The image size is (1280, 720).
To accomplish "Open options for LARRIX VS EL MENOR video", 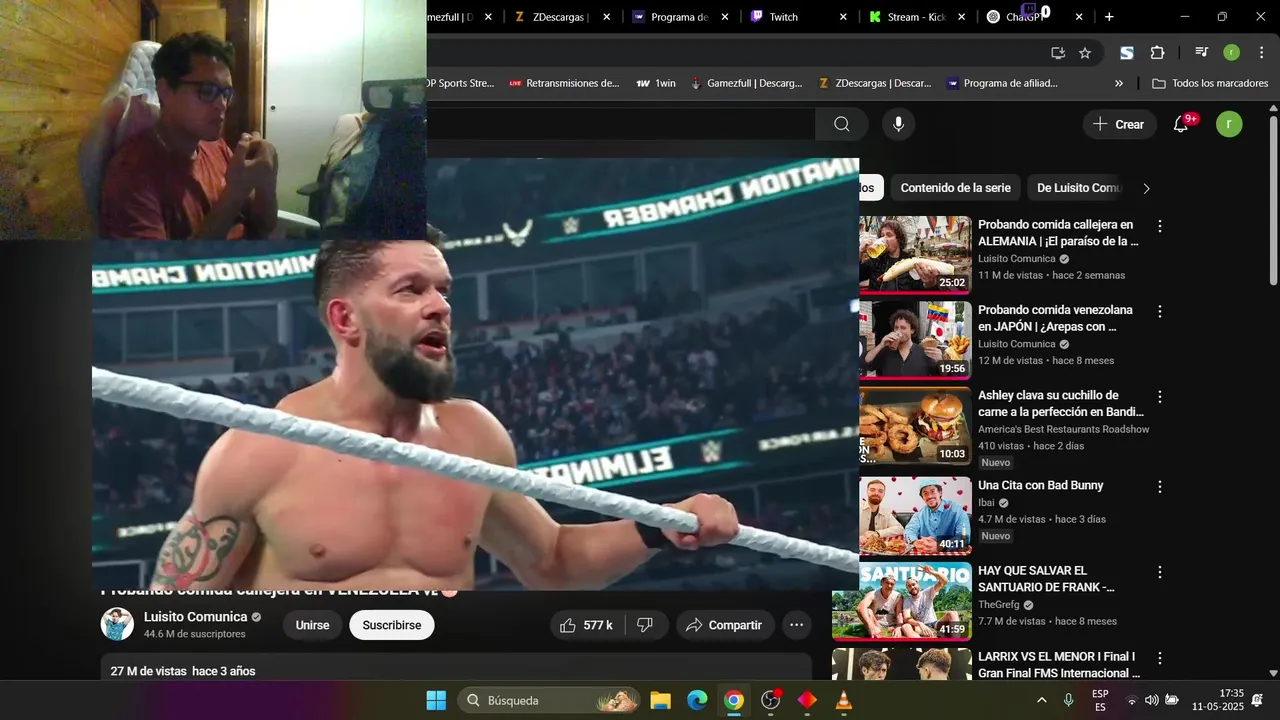I will tap(1160, 658).
